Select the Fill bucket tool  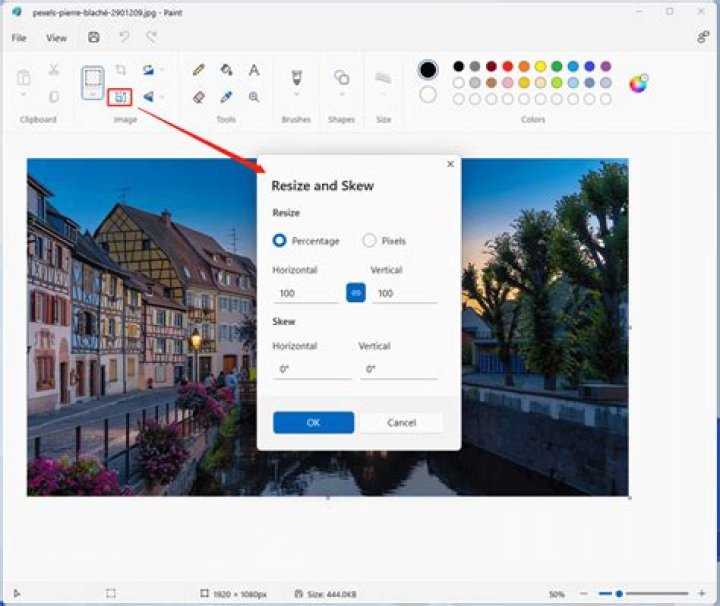click(x=226, y=70)
